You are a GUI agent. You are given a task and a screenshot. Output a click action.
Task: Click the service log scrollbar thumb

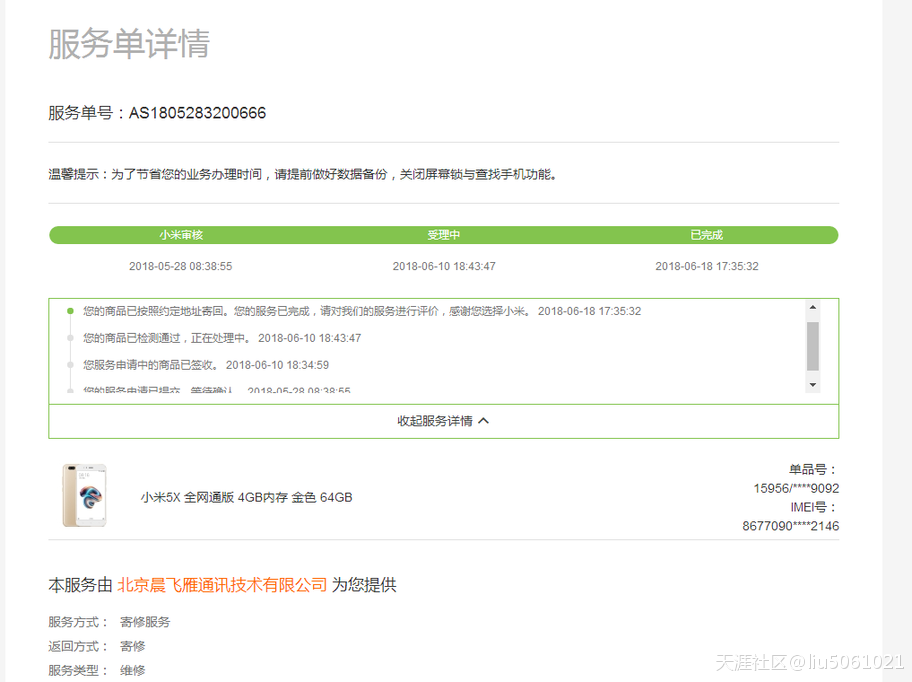tap(813, 346)
